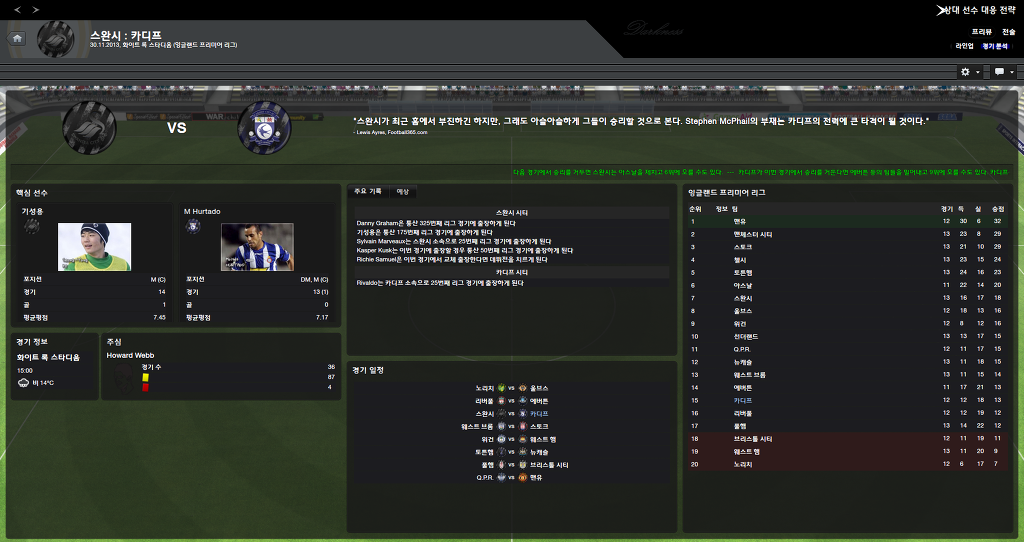Click the Rivaldo record line
The image size is (1024, 542).
click(x=440, y=283)
